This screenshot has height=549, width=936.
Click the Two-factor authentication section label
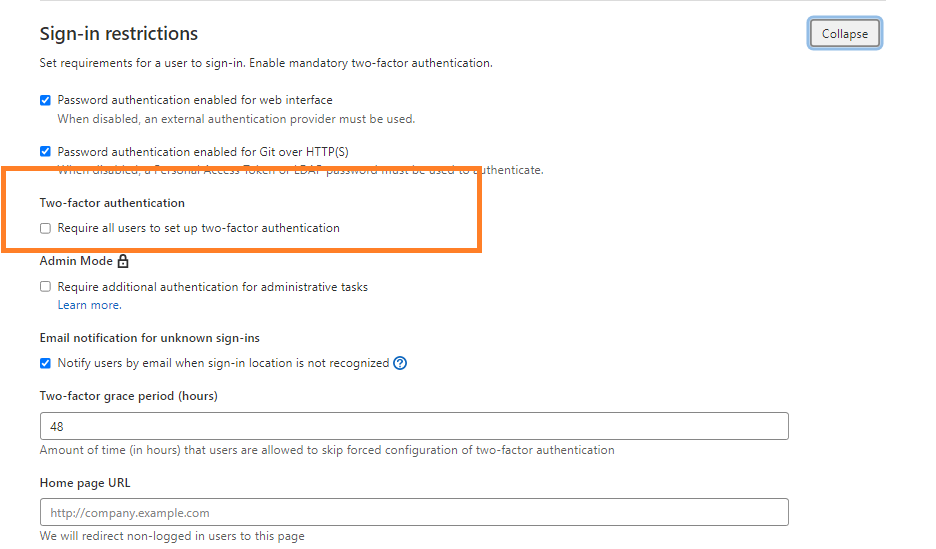pyautogui.click(x=112, y=203)
